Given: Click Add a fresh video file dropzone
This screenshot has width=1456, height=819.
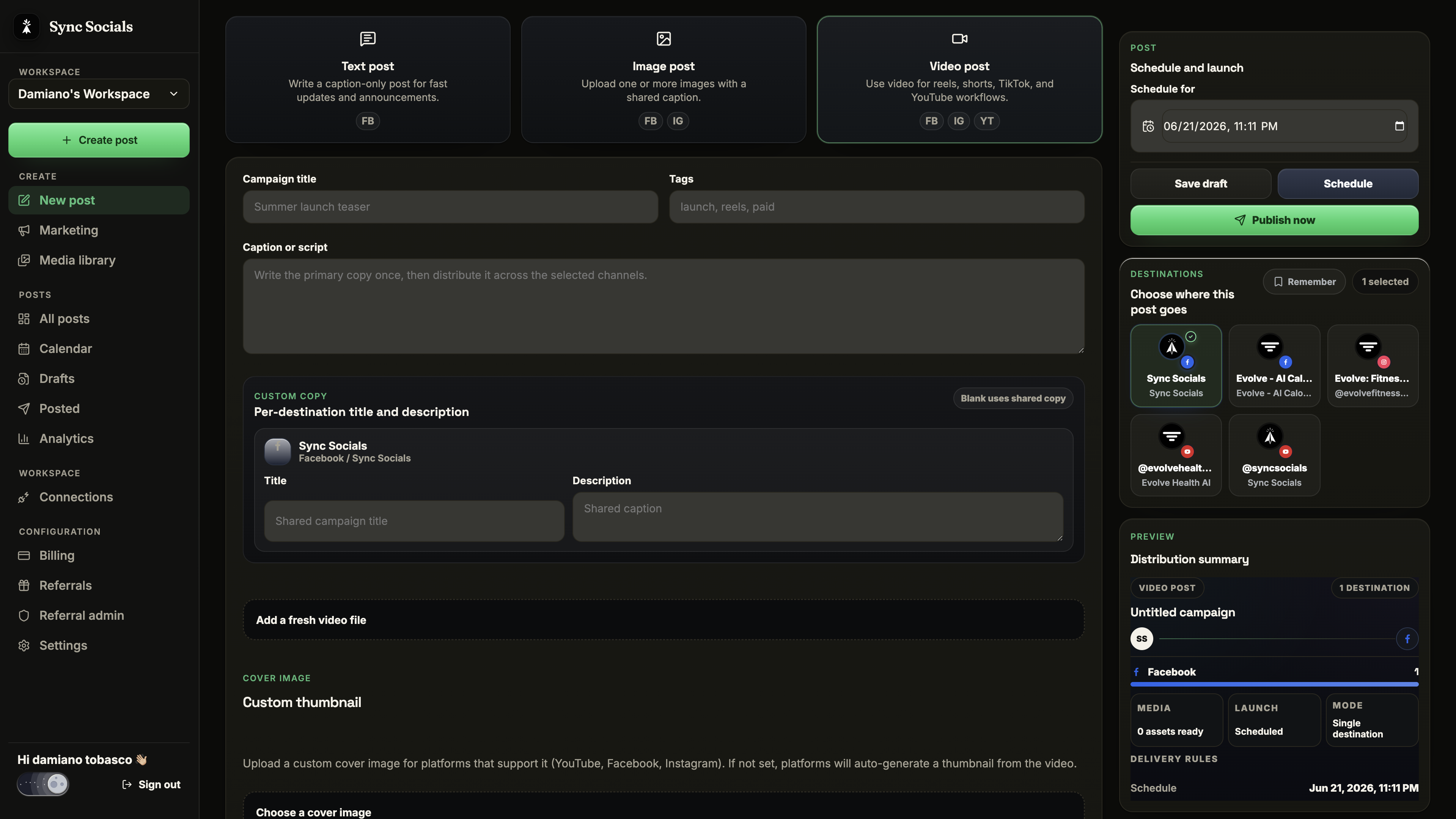Looking at the screenshot, I should [x=664, y=620].
